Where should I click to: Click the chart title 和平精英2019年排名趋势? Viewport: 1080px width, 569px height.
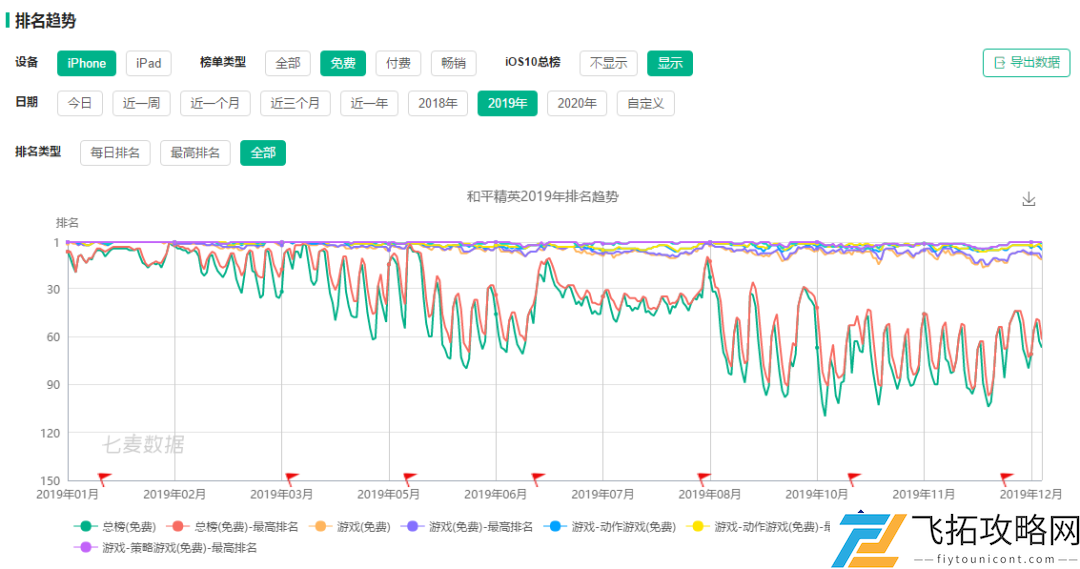(x=543, y=196)
